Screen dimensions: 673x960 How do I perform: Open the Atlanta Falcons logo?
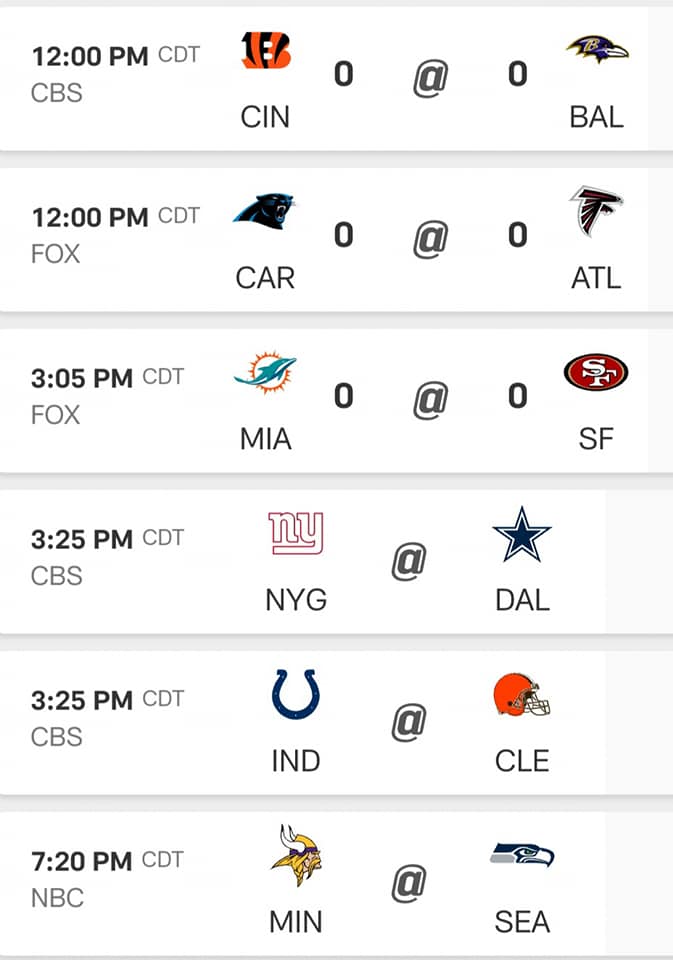click(x=597, y=212)
